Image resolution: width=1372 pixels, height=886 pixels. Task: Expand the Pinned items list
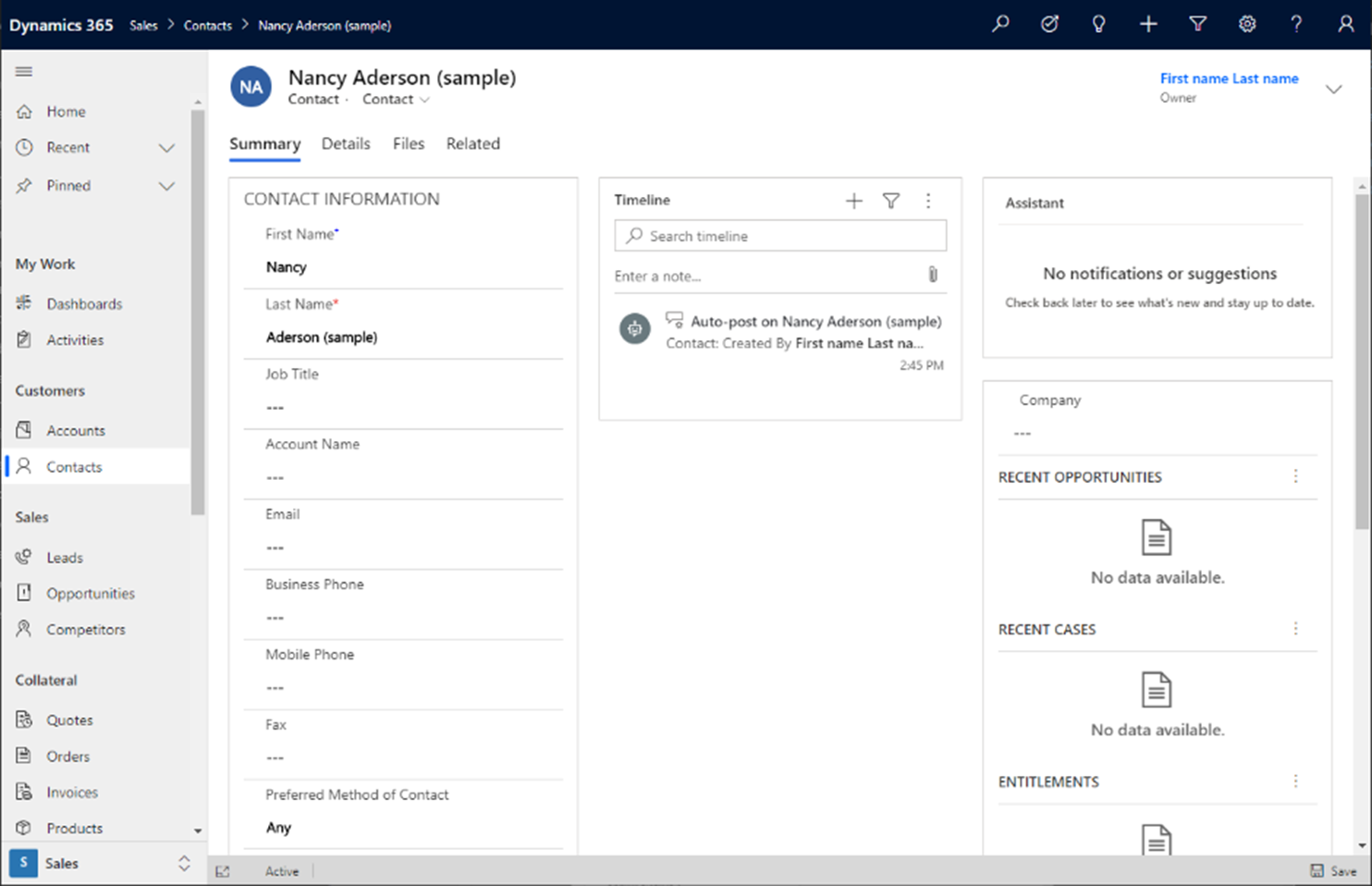[166, 185]
